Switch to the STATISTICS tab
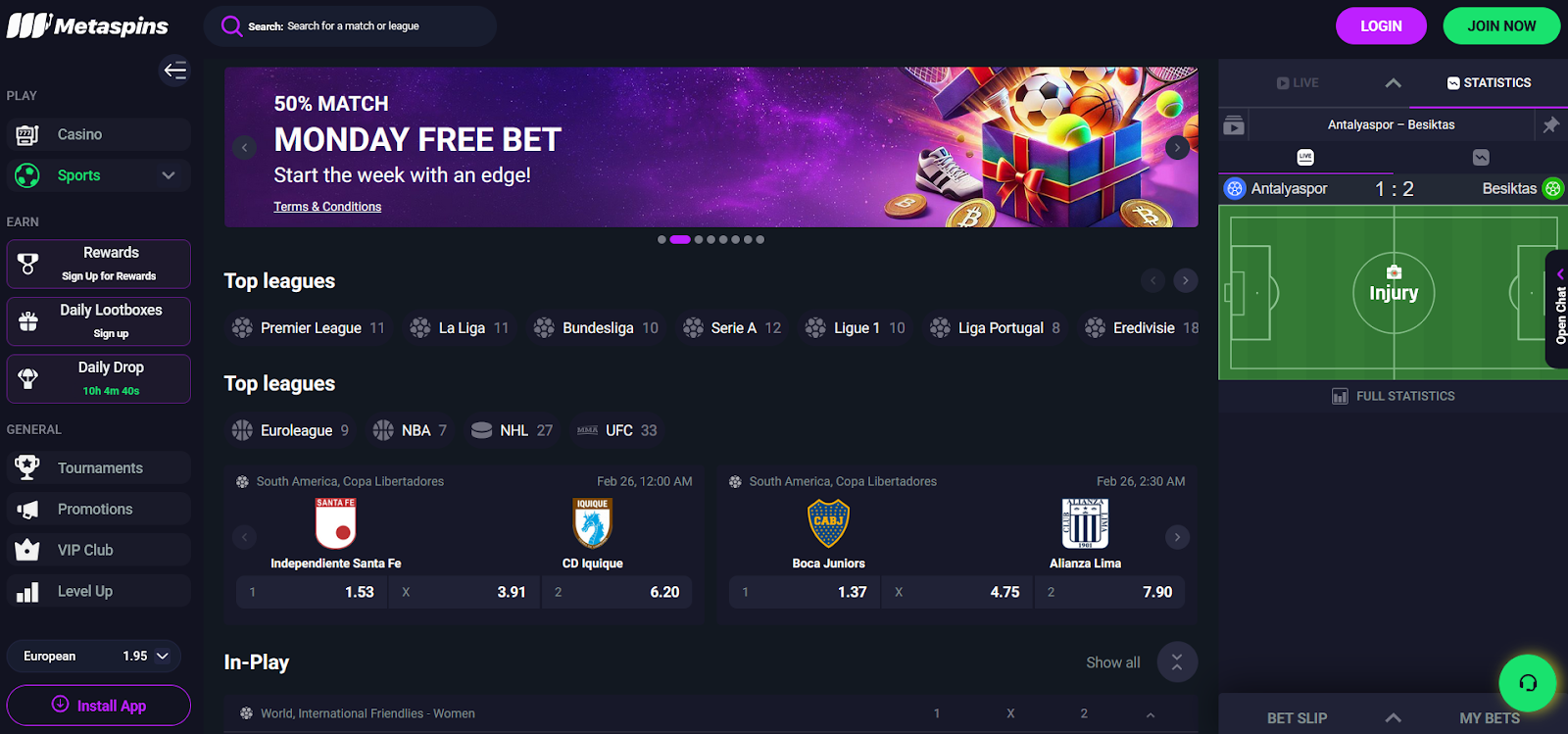 coord(1489,83)
